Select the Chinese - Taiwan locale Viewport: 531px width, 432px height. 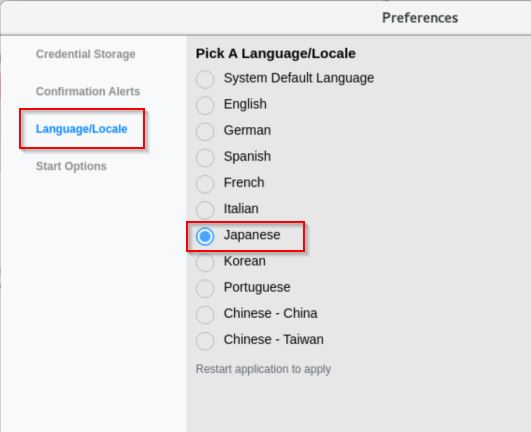205,341
